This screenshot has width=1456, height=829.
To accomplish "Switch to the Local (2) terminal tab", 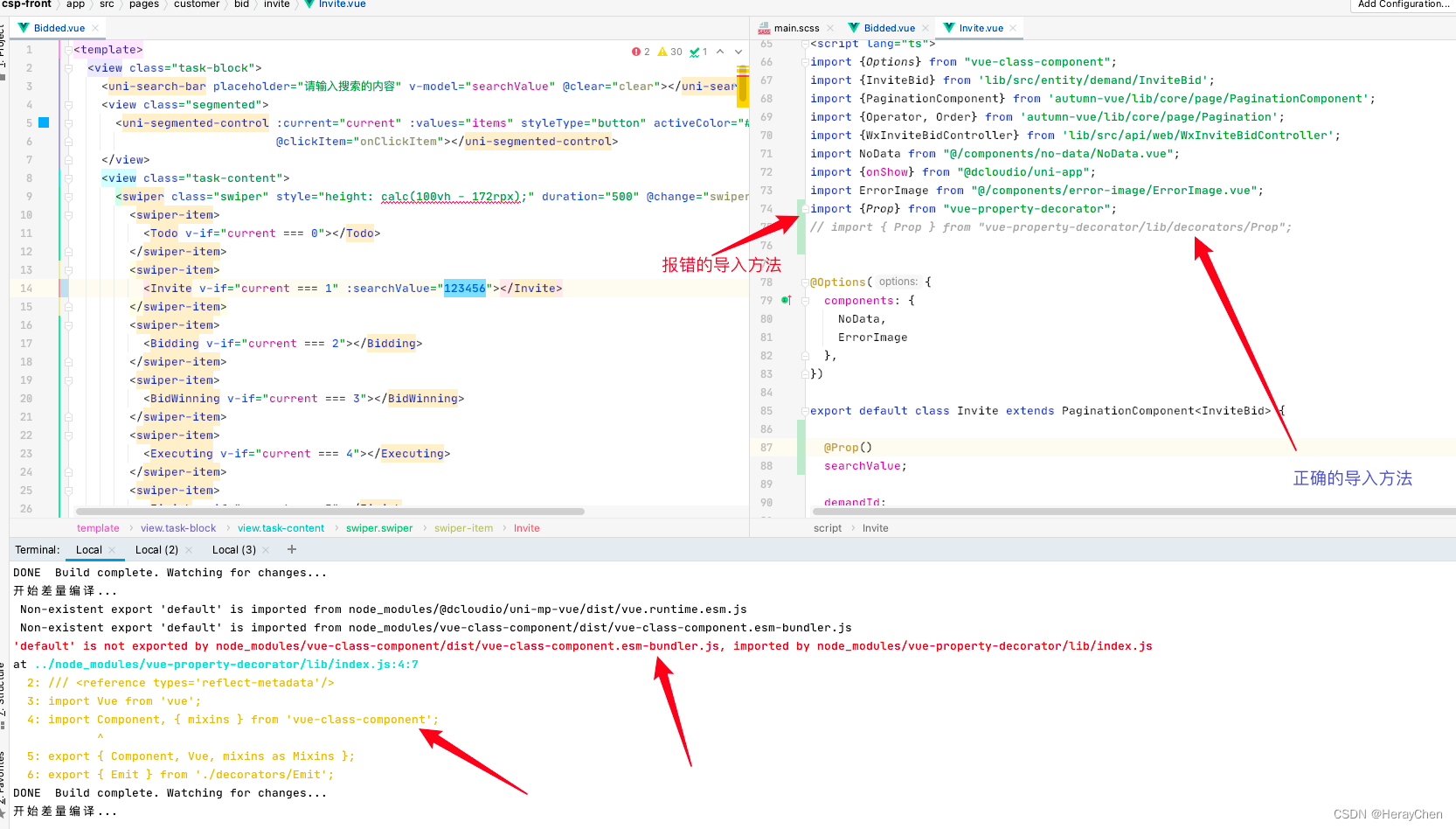I will [x=156, y=550].
